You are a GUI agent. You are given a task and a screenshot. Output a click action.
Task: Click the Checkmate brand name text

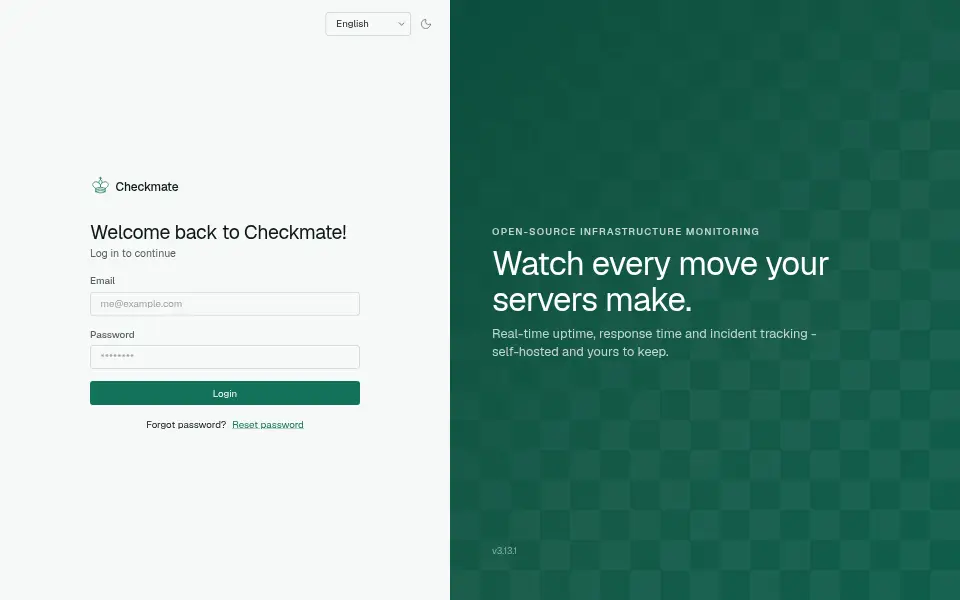point(147,187)
